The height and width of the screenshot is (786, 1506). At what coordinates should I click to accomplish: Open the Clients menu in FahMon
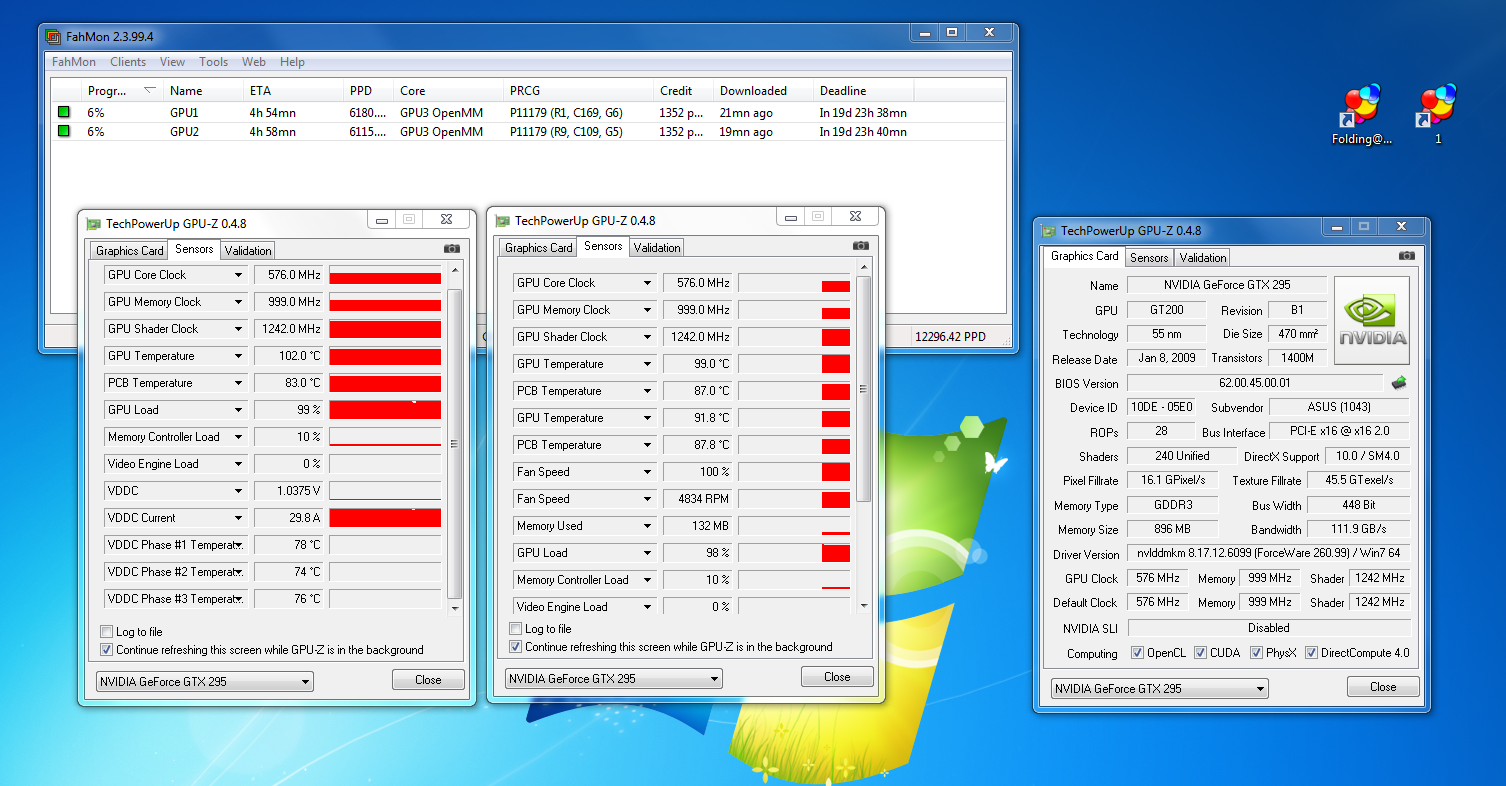pos(128,62)
